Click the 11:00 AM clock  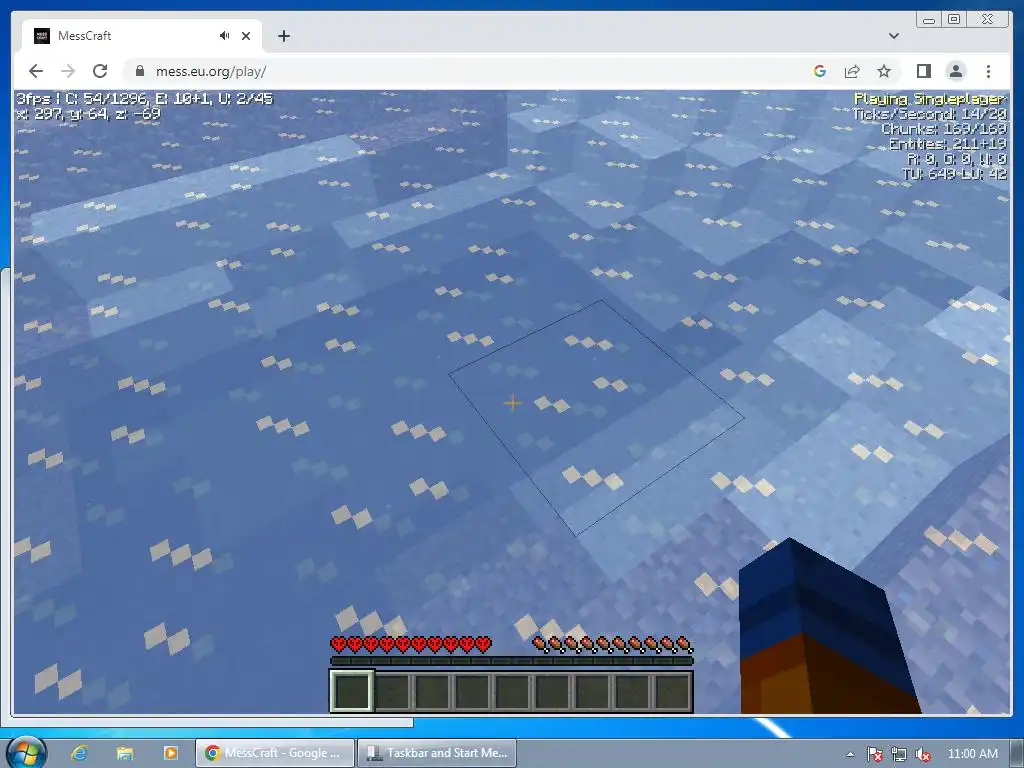[x=972, y=754]
